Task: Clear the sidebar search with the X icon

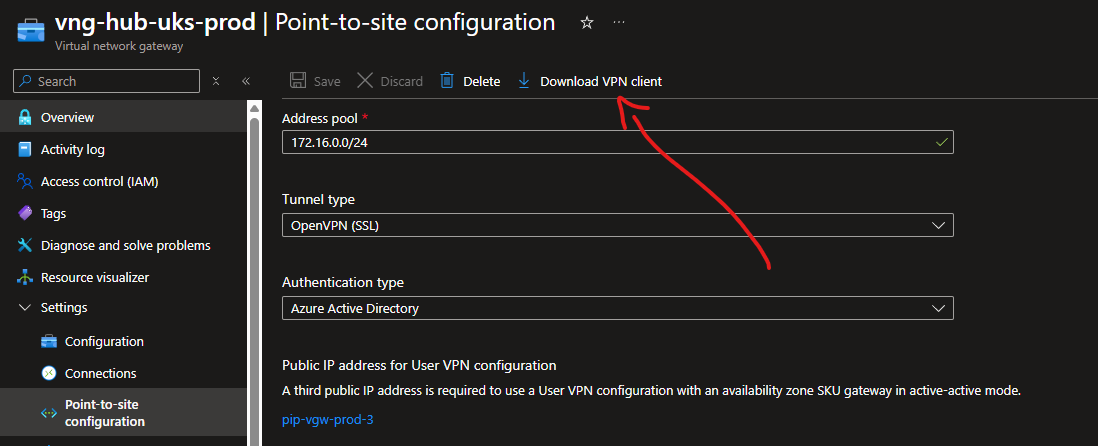Action: pyautogui.click(x=216, y=81)
